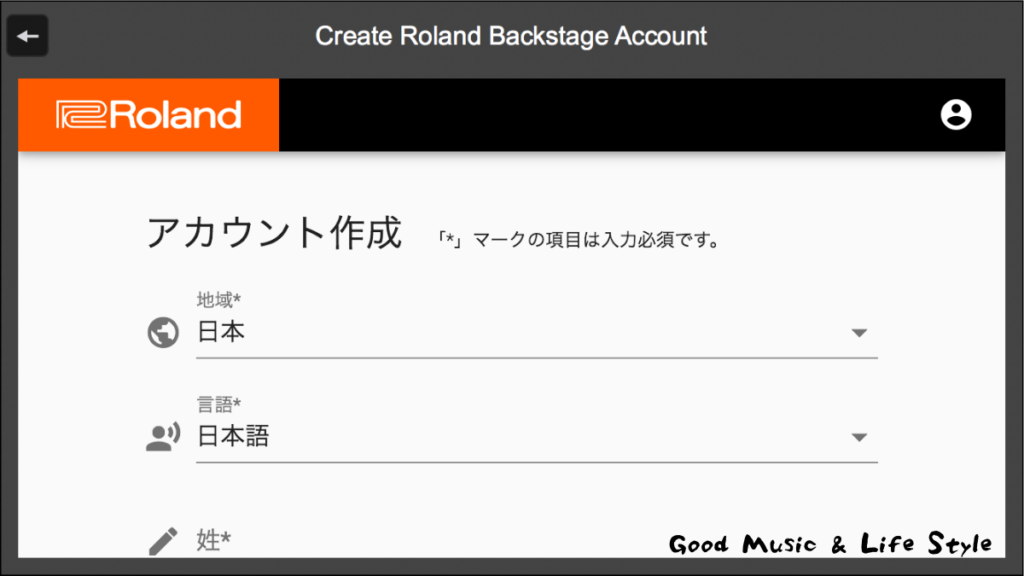Open the user account profile icon

[955, 115]
